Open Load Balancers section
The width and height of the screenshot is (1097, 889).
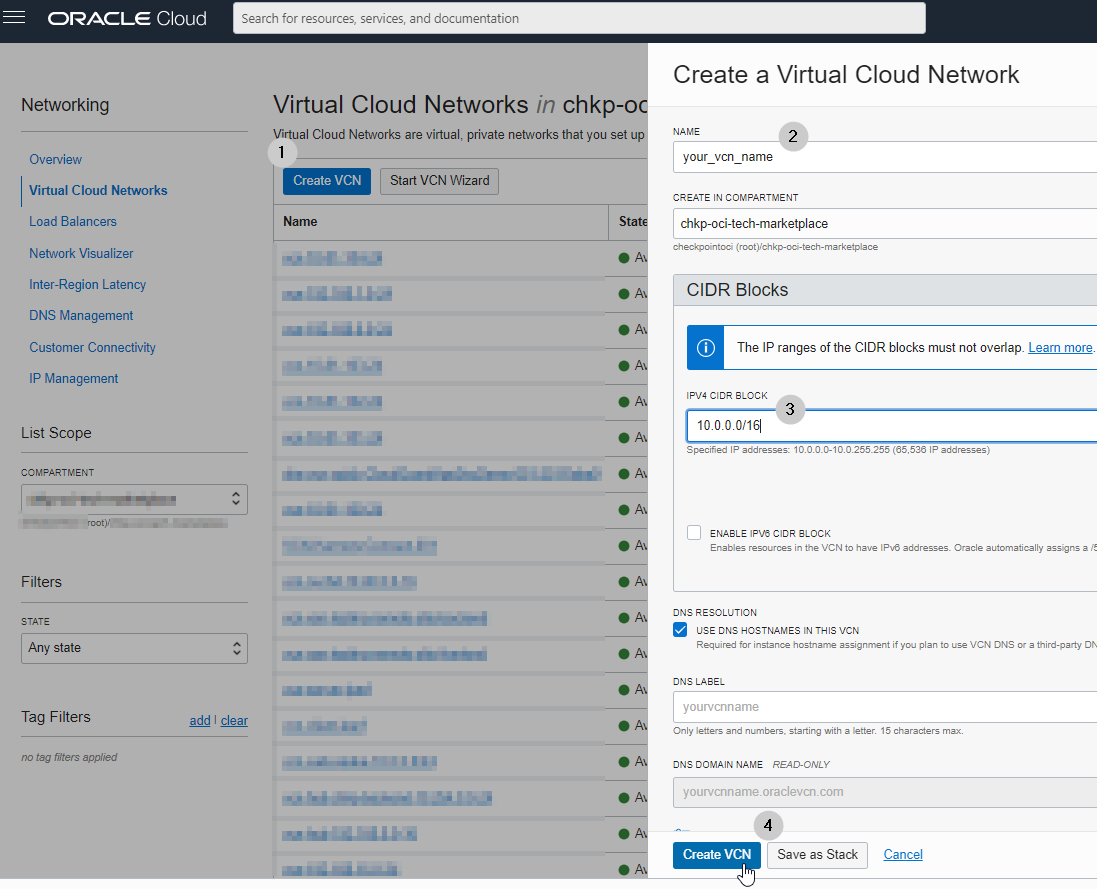point(73,222)
